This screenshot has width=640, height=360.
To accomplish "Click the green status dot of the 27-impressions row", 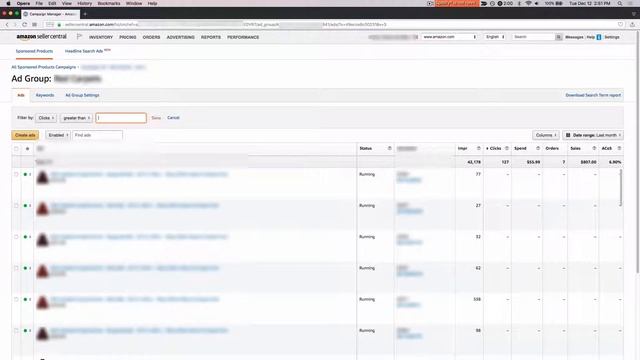I will [x=25, y=205].
